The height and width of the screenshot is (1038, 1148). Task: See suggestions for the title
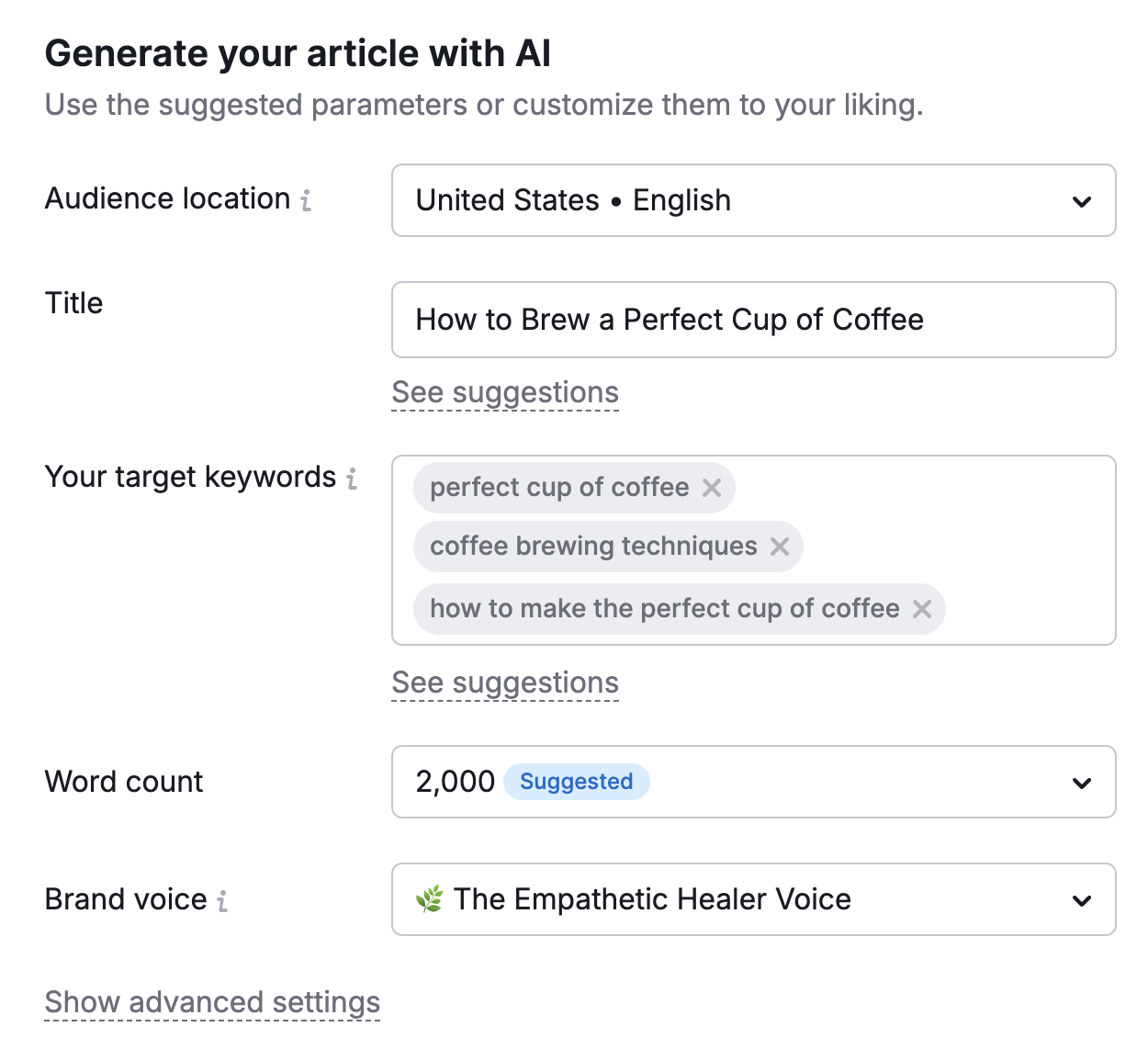(505, 393)
